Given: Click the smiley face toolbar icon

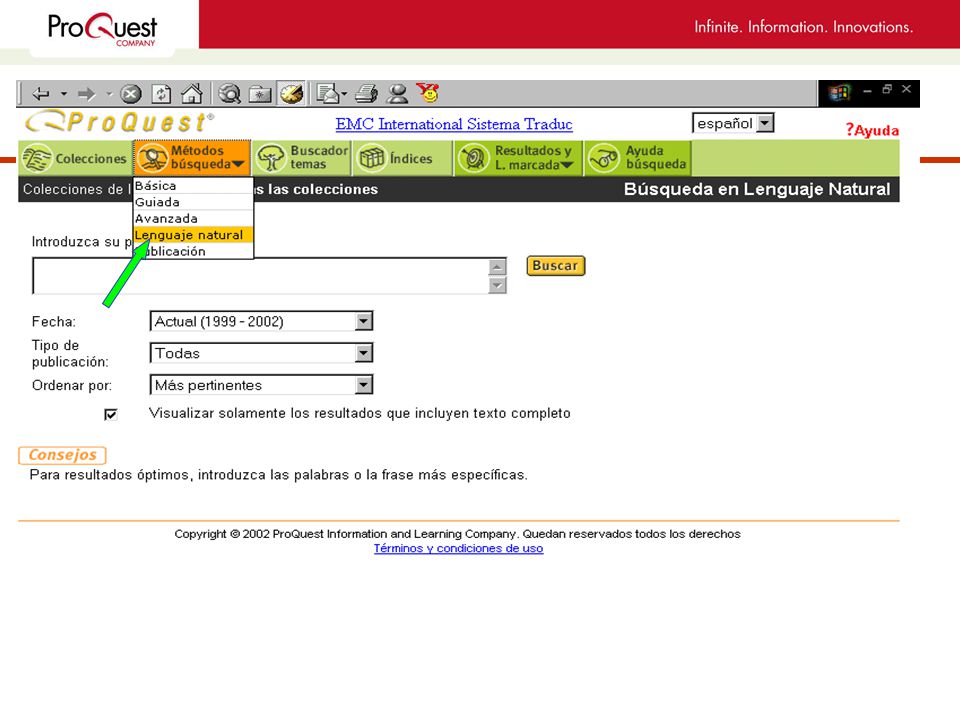Looking at the screenshot, I should [429, 92].
